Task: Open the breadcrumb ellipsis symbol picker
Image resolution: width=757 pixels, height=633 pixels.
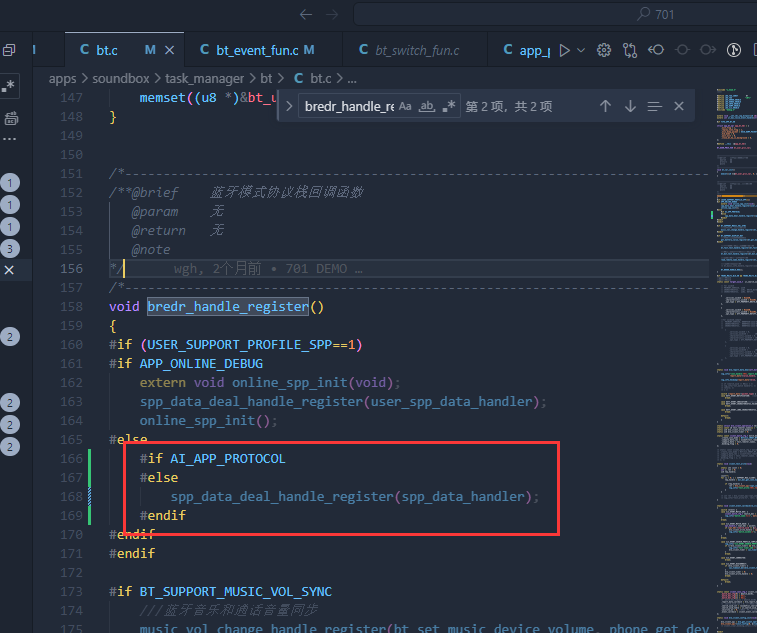Action: pyautogui.click(x=352, y=80)
